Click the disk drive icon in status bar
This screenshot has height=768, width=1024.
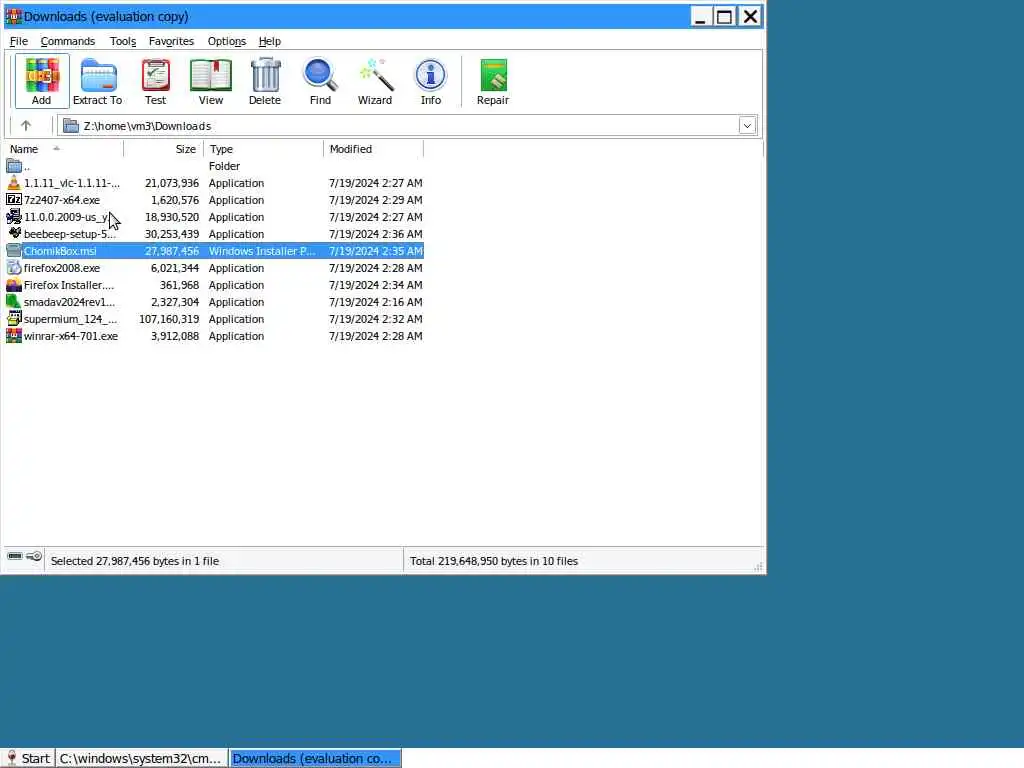(14, 556)
